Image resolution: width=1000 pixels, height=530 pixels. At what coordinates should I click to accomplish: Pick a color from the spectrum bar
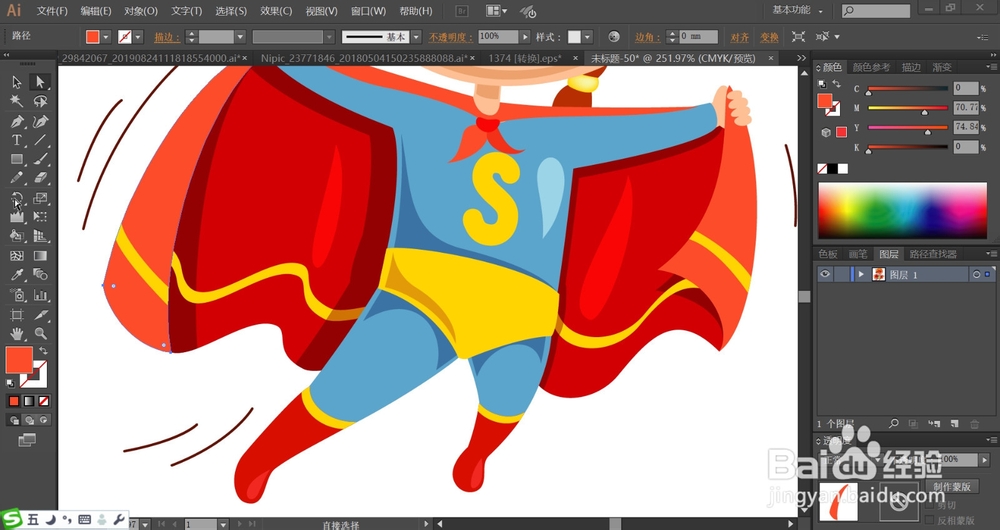(x=902, y=210)
